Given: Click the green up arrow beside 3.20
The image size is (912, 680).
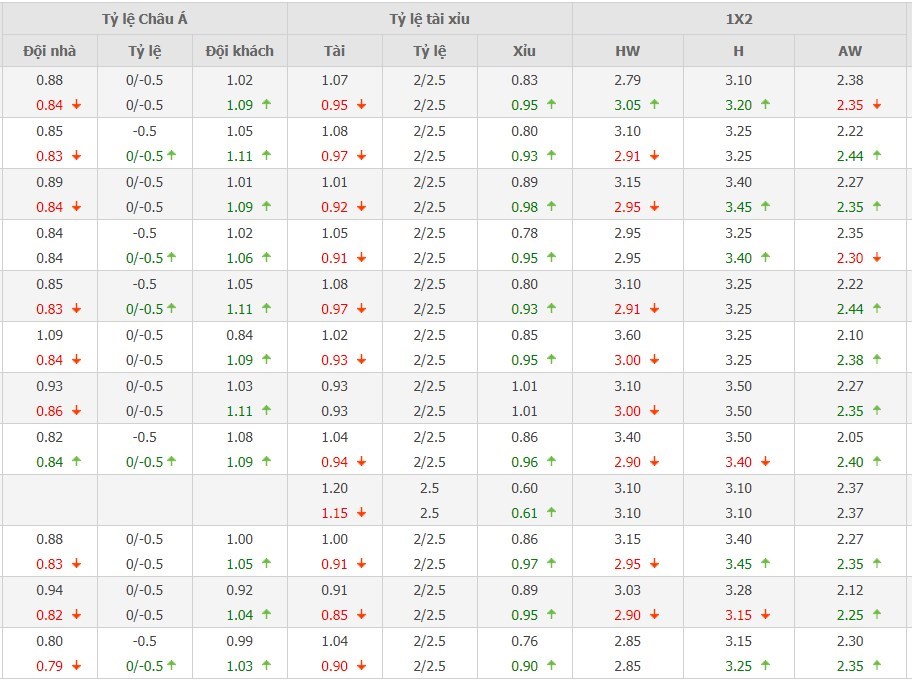Looking at the screenshot, I should [x=765, y=105].
